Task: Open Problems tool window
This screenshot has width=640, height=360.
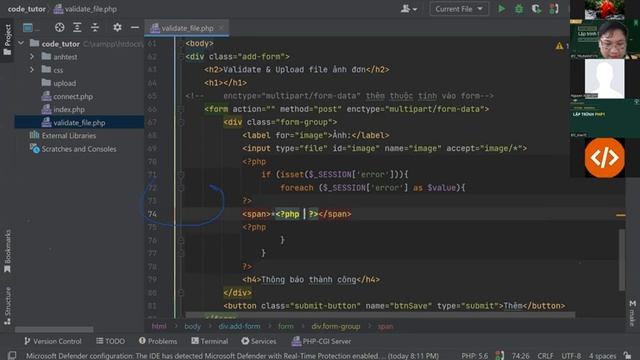Action: point(158,341)
